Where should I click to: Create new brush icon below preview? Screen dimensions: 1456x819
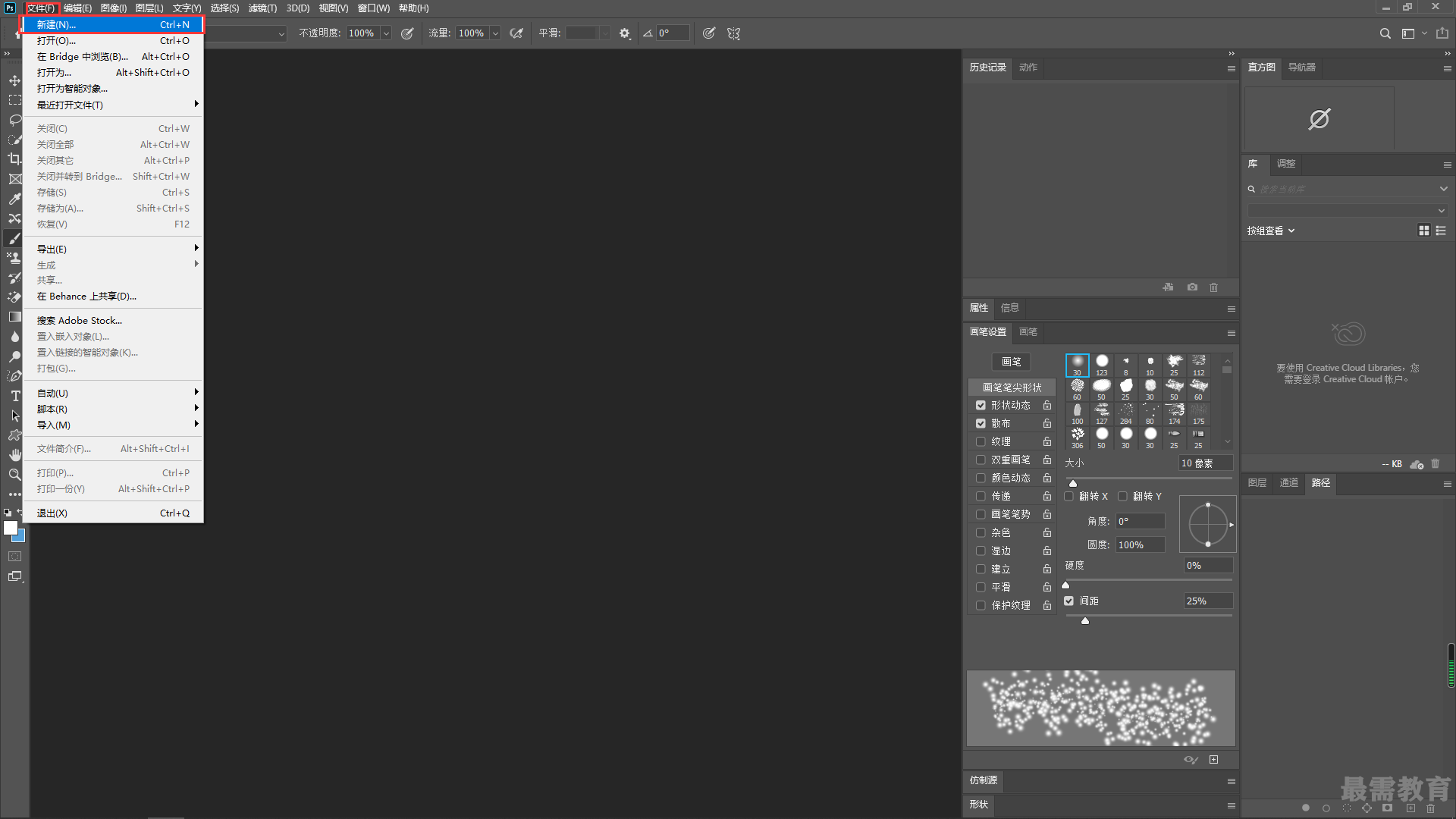point(1214,760)
